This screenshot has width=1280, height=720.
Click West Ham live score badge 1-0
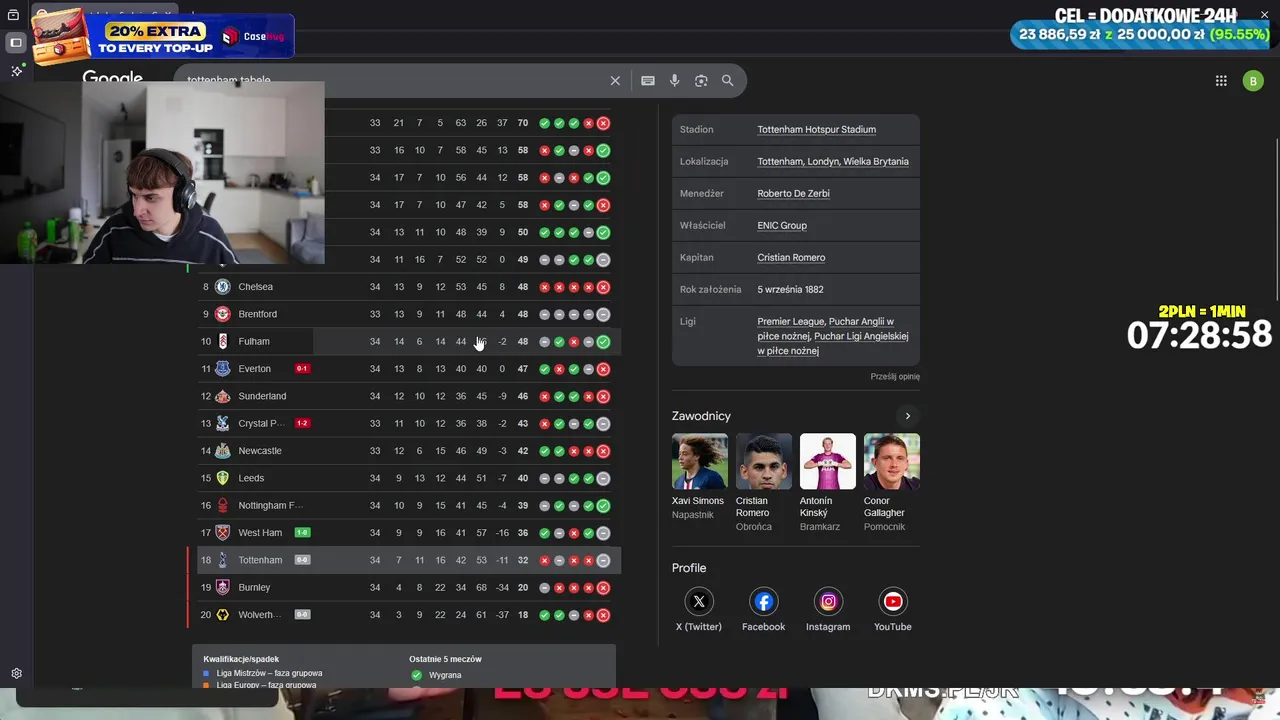tap(302, 533)
